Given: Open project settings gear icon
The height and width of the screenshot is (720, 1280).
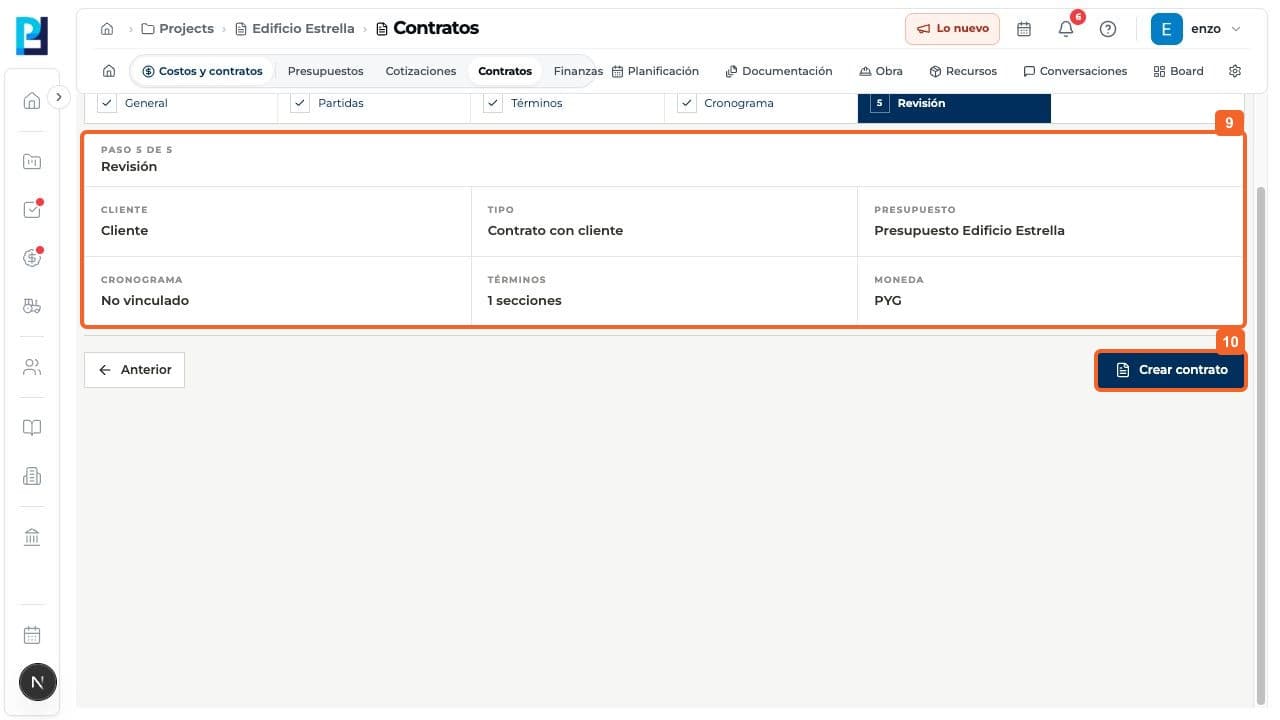Looking at the screenshot, I should [1235, 71].
